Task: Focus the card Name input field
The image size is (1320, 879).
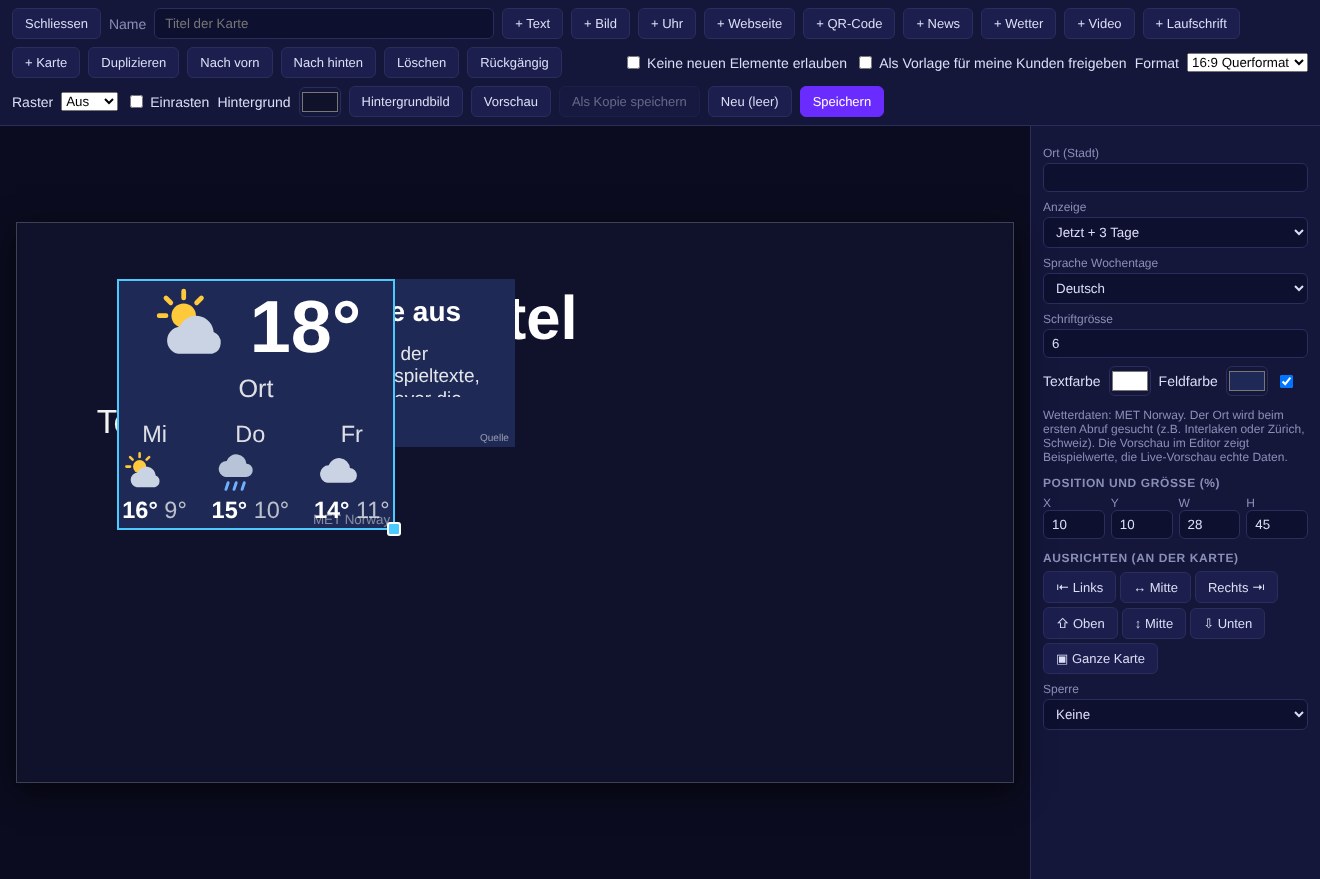Action: click(324, 24)
